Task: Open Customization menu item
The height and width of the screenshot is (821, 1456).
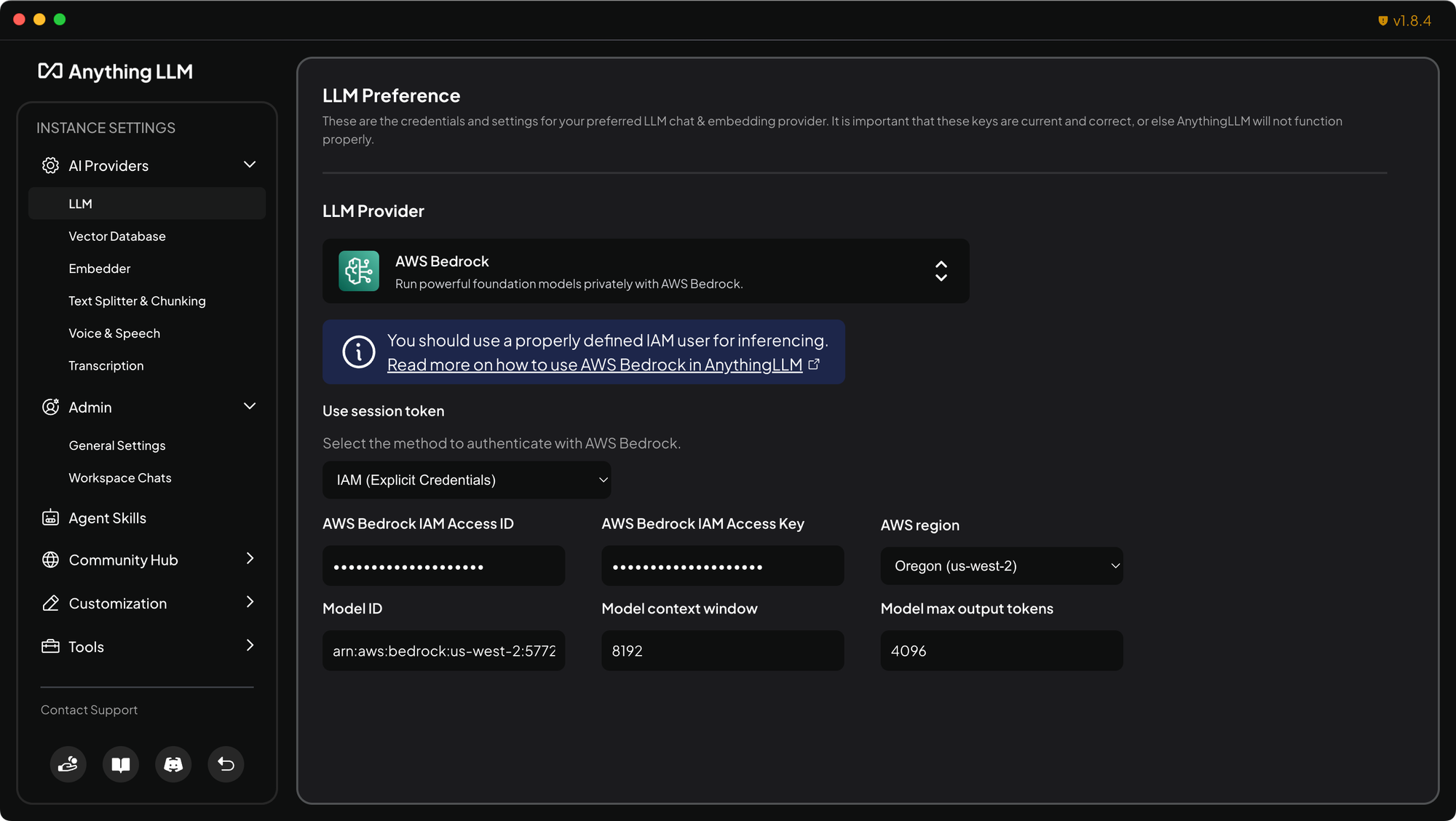Action: 118,603
